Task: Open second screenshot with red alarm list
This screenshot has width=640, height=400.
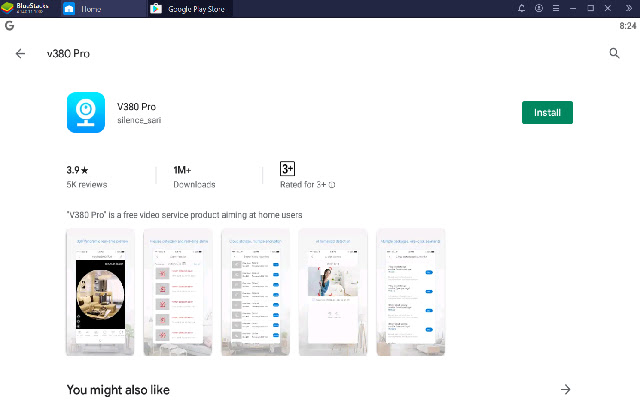Action: [178, 292]
